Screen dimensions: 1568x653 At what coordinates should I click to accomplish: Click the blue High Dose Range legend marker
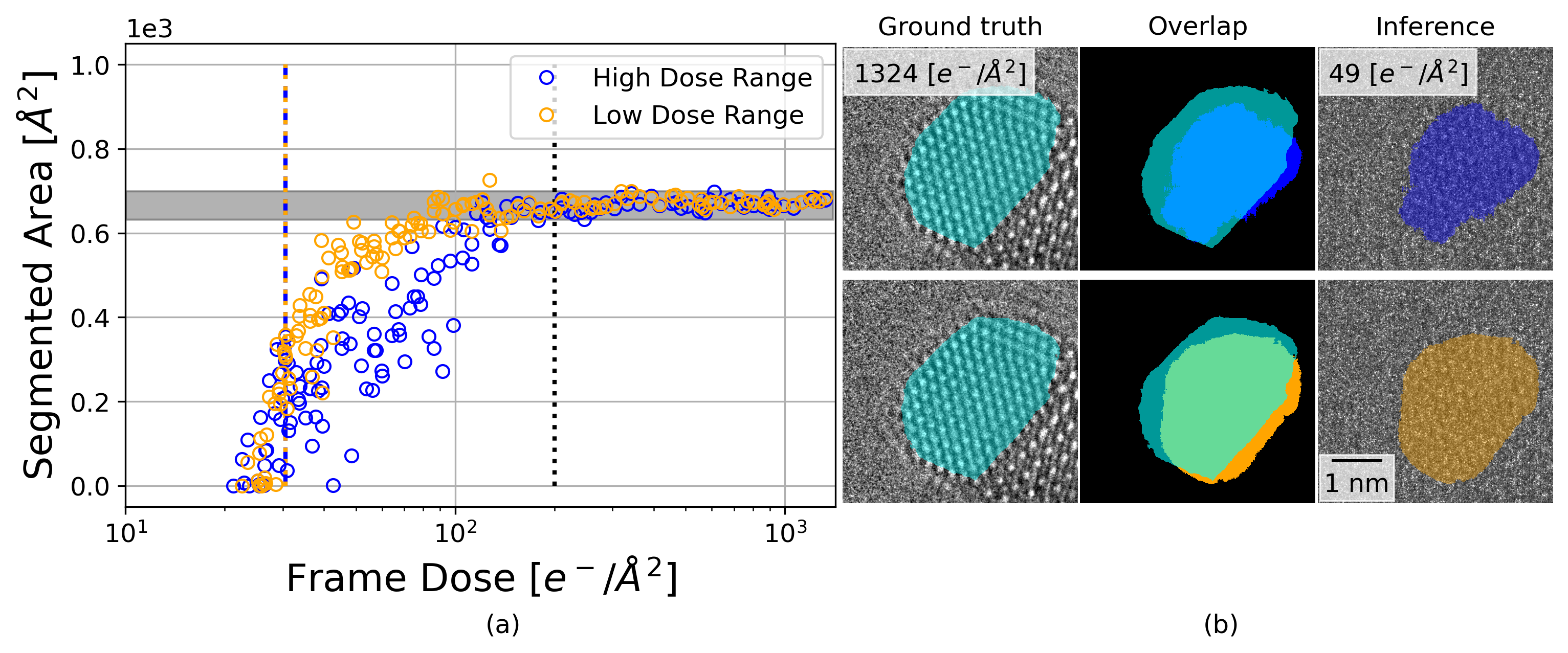point(546,77)
